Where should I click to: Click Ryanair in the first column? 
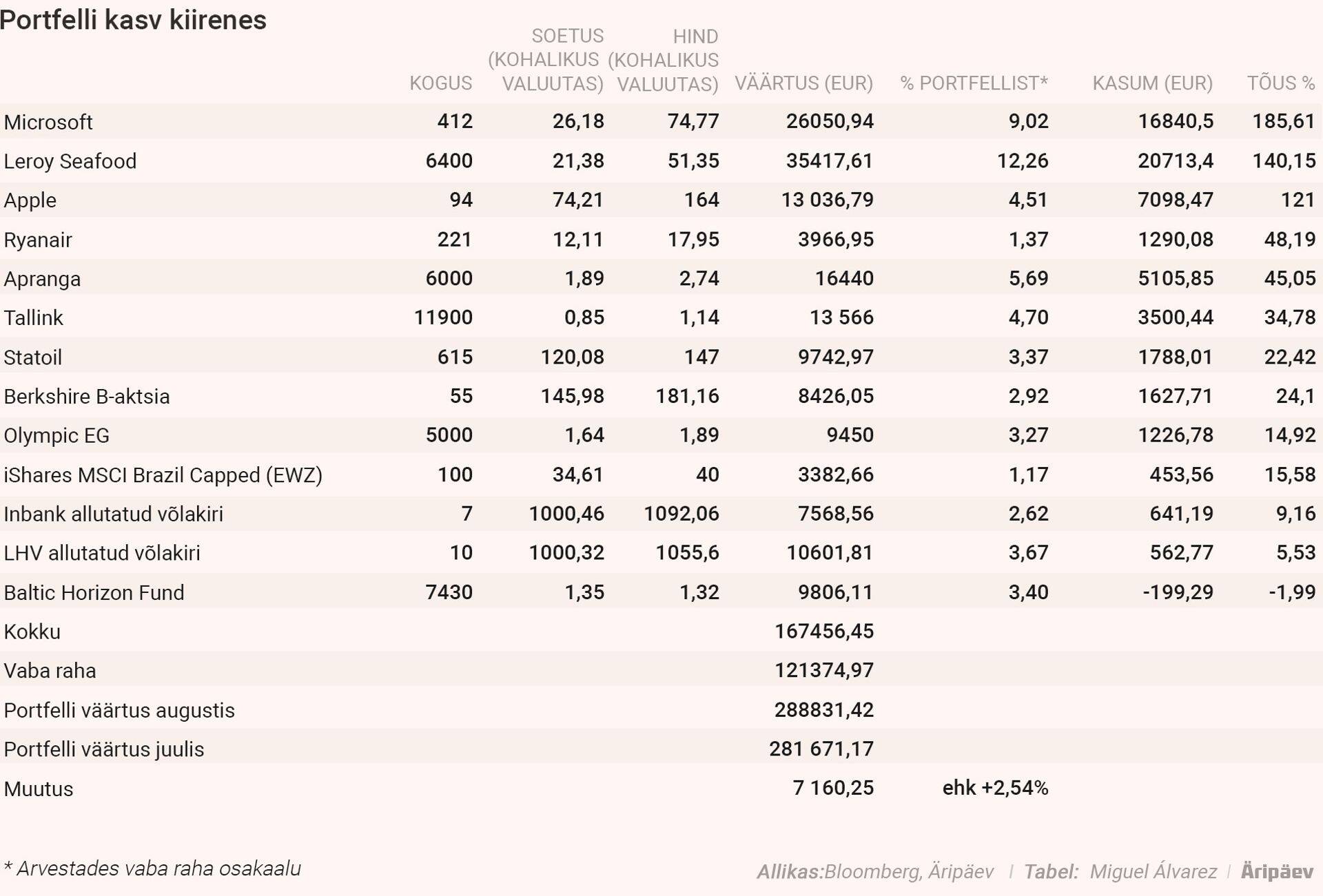[x=38, y=240]
